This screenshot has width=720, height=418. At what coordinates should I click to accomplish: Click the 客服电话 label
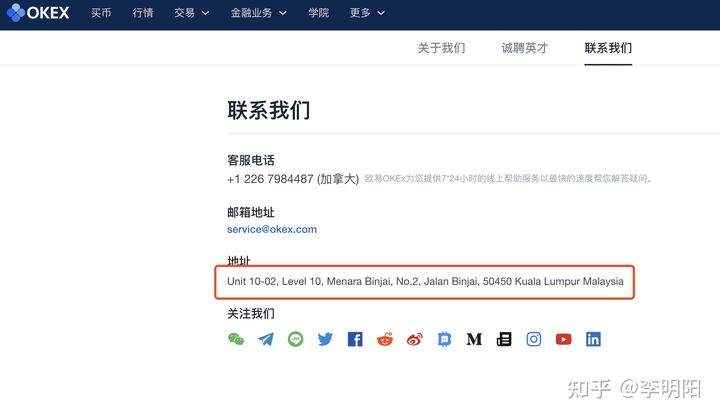click(251, 160)
